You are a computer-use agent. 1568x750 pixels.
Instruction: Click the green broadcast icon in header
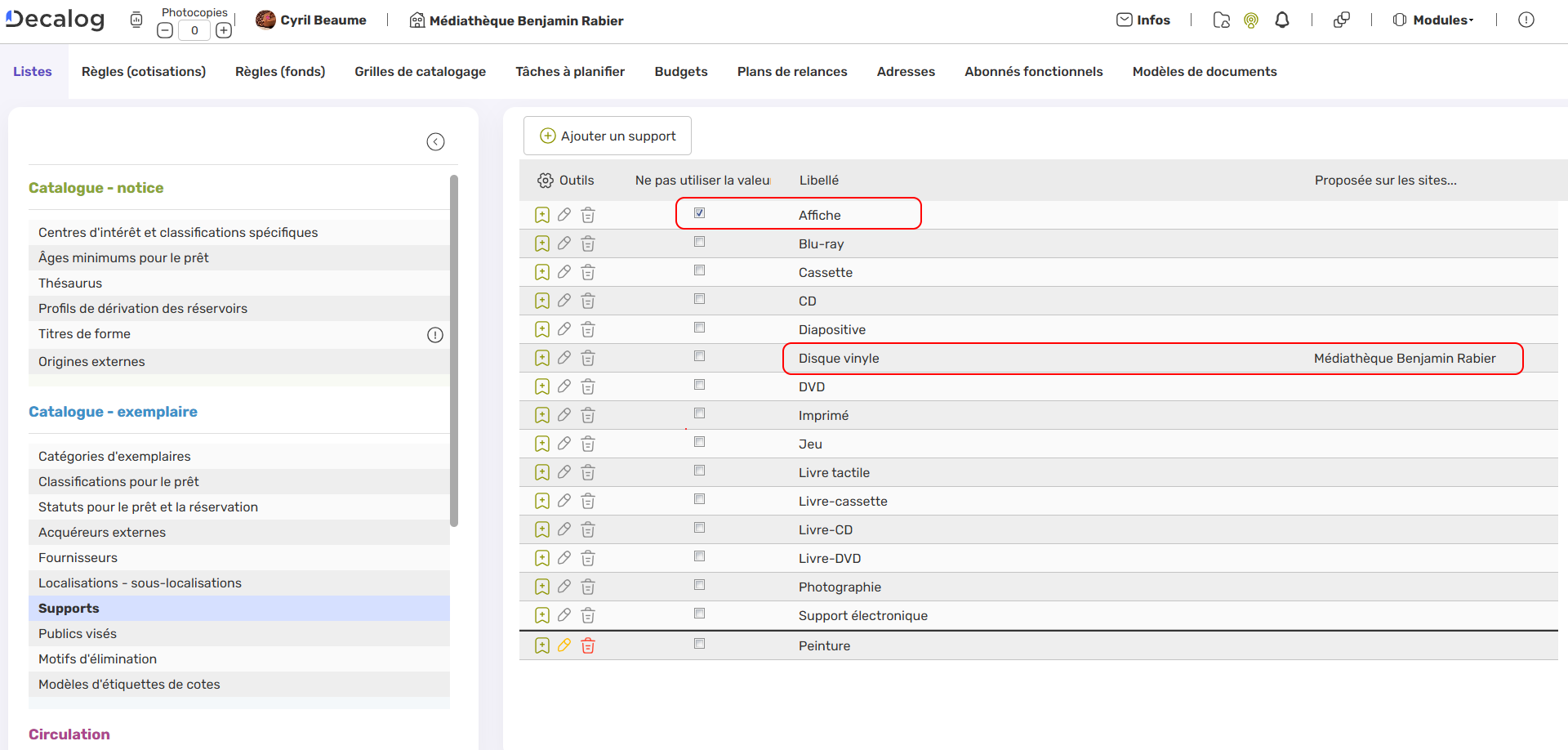point(1251,20)
